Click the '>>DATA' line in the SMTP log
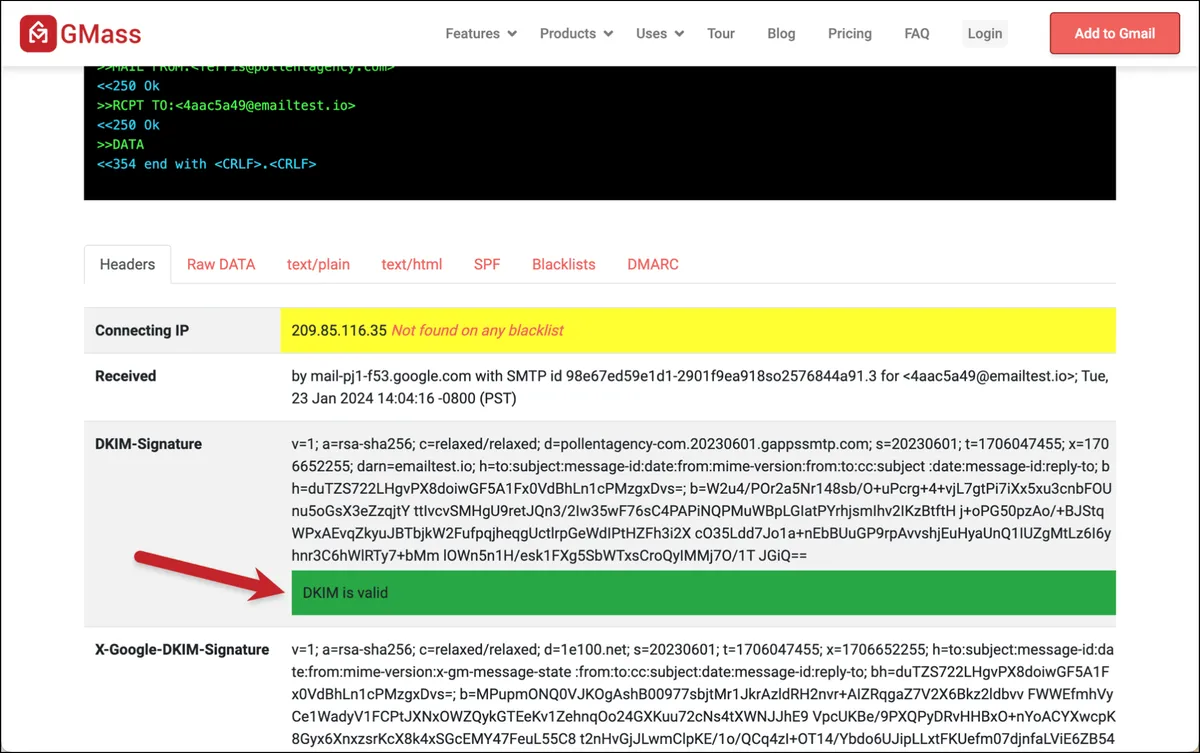The image size is (1200, 753). [120, 144]
